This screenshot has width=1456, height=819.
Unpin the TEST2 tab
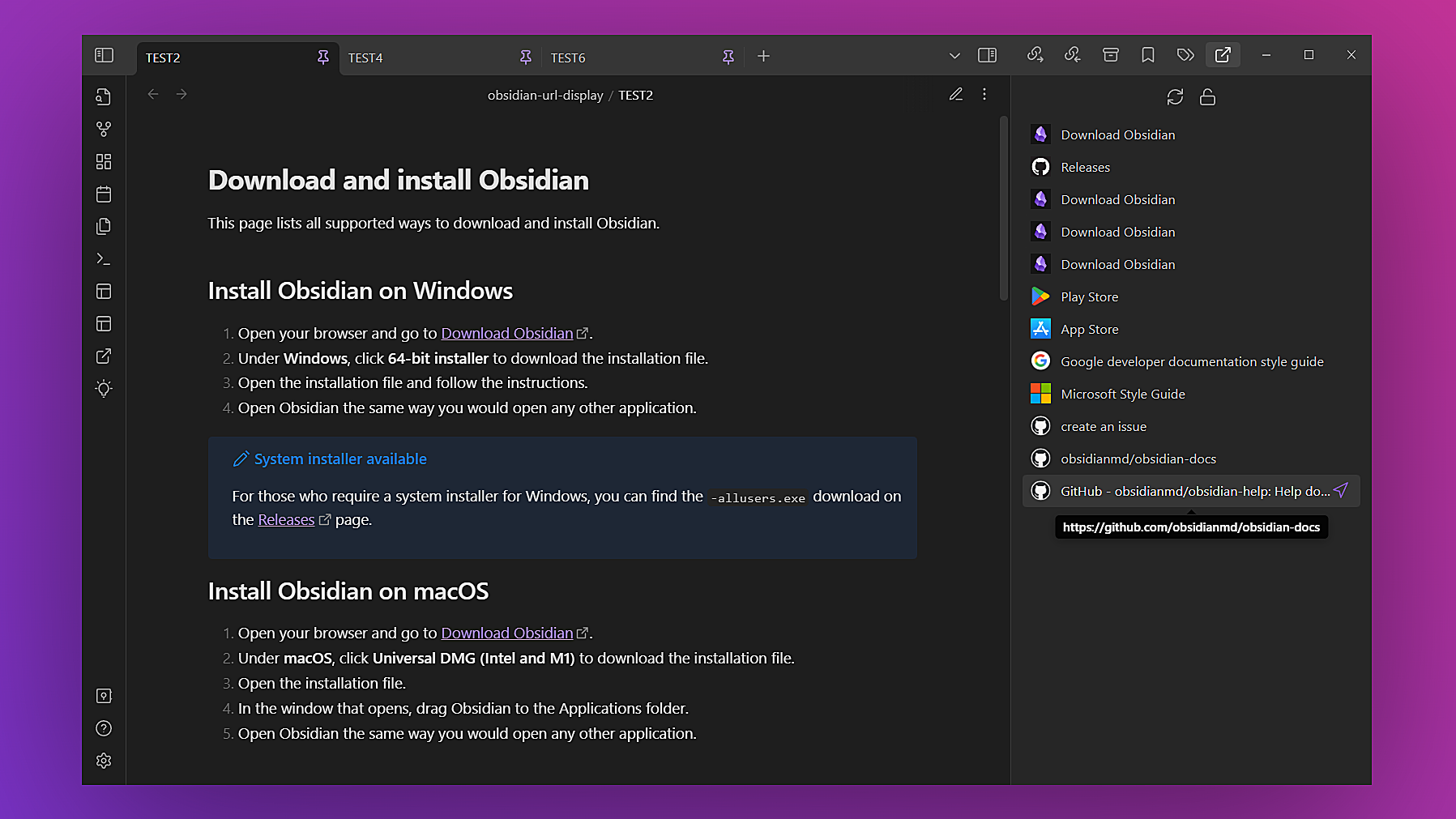pyautogui.click(x=323, y=57)
